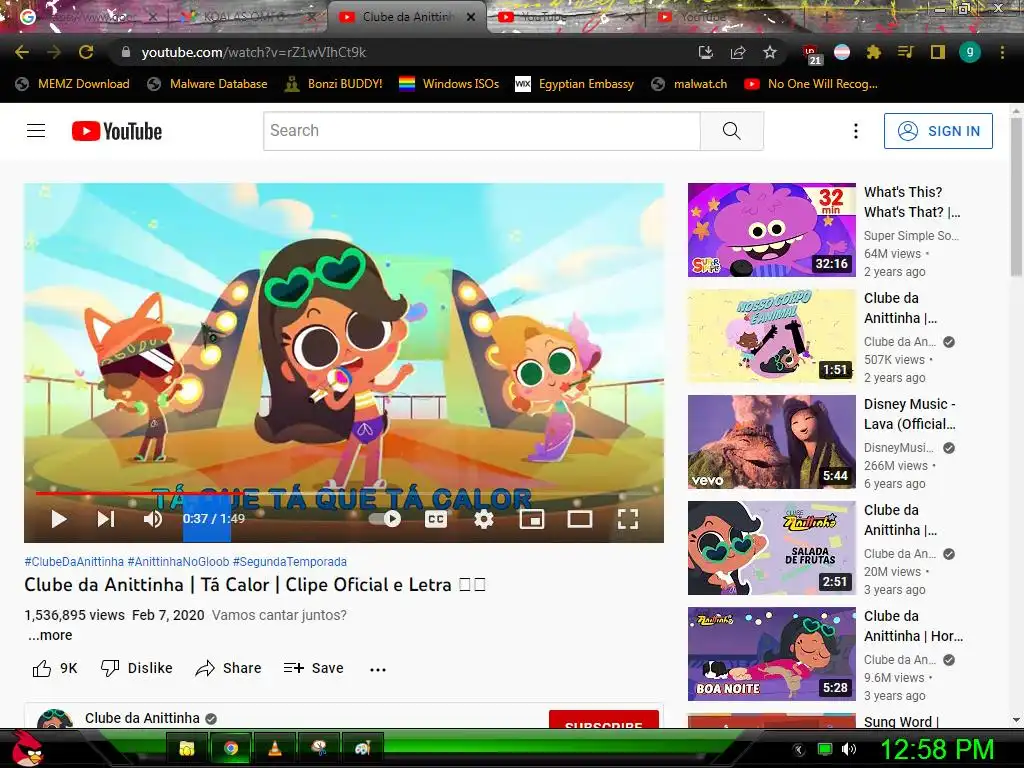Enable miniplayer mode
The image size is (1024, 768).
pos(532,519)
